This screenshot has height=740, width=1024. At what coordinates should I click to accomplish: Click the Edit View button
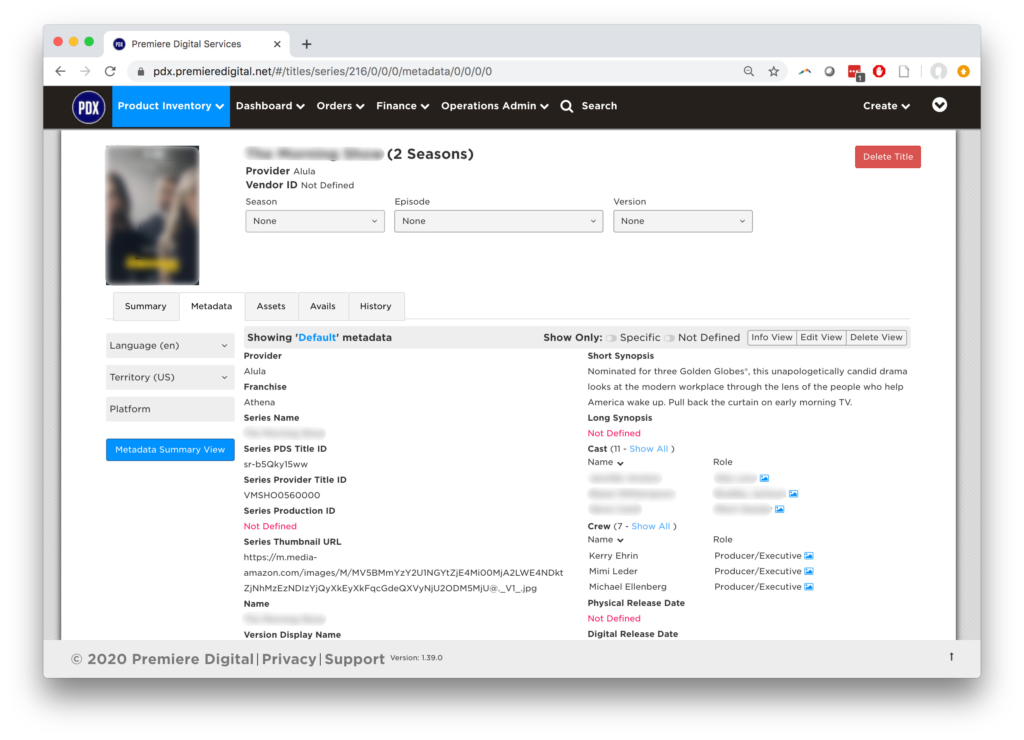(821, 338)
